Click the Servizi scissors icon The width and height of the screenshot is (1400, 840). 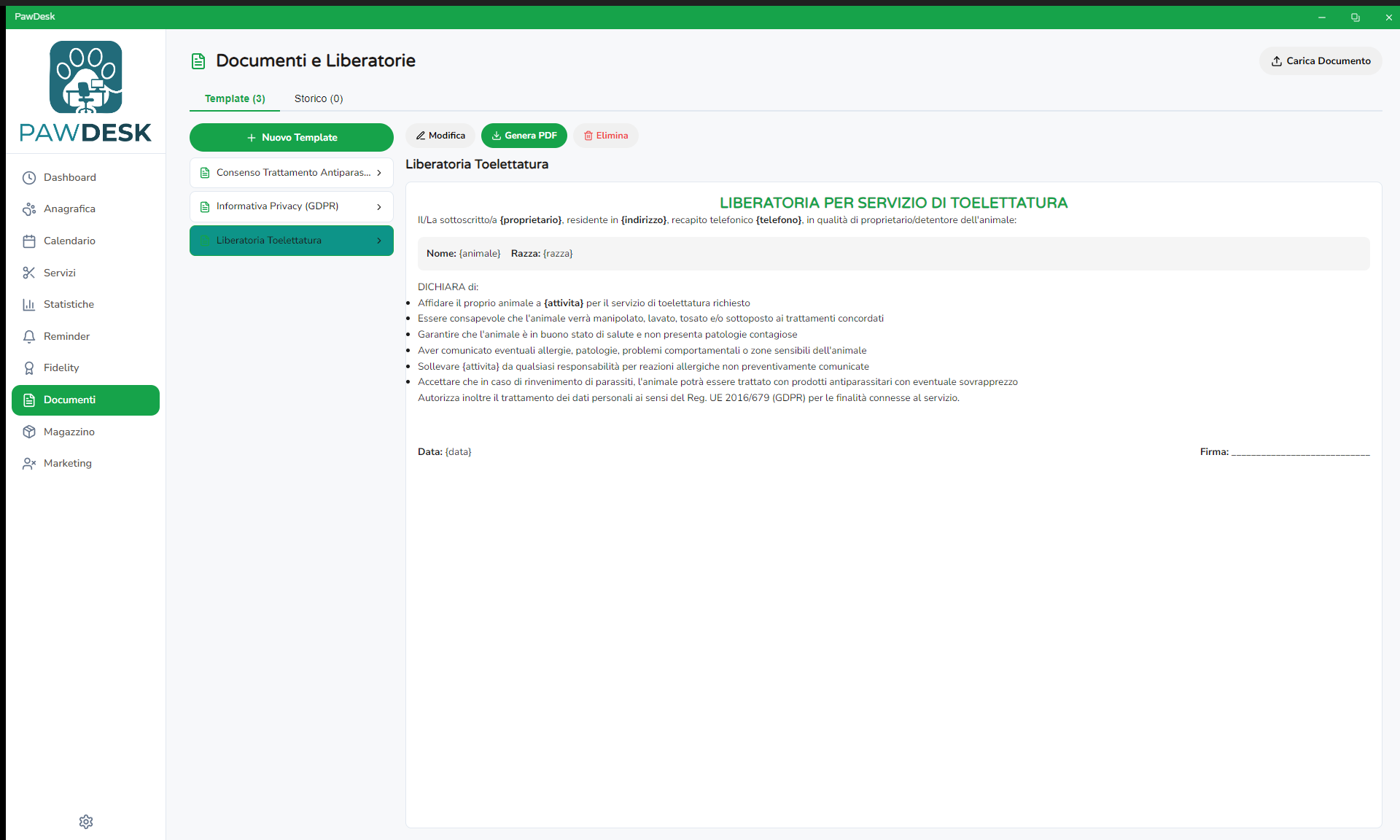coord(29,273)
